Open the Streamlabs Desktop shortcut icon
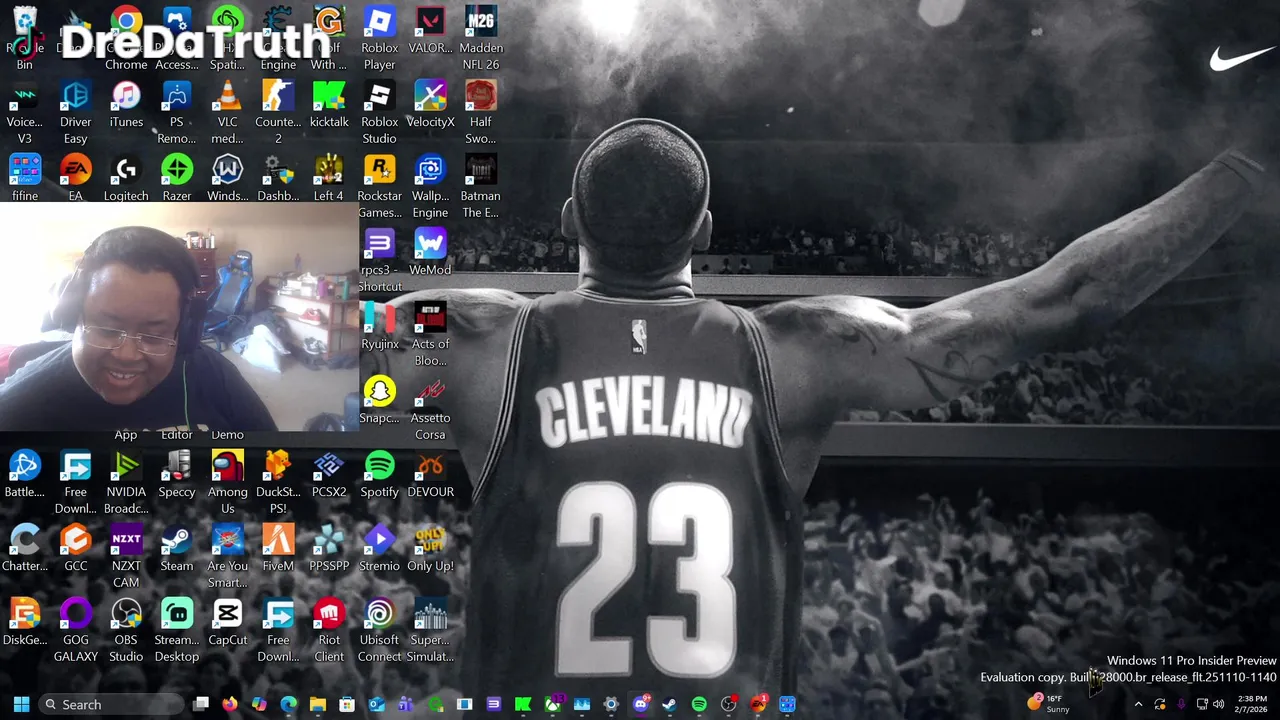Viewport: 1280px width, 720px height. coord(177,630)
